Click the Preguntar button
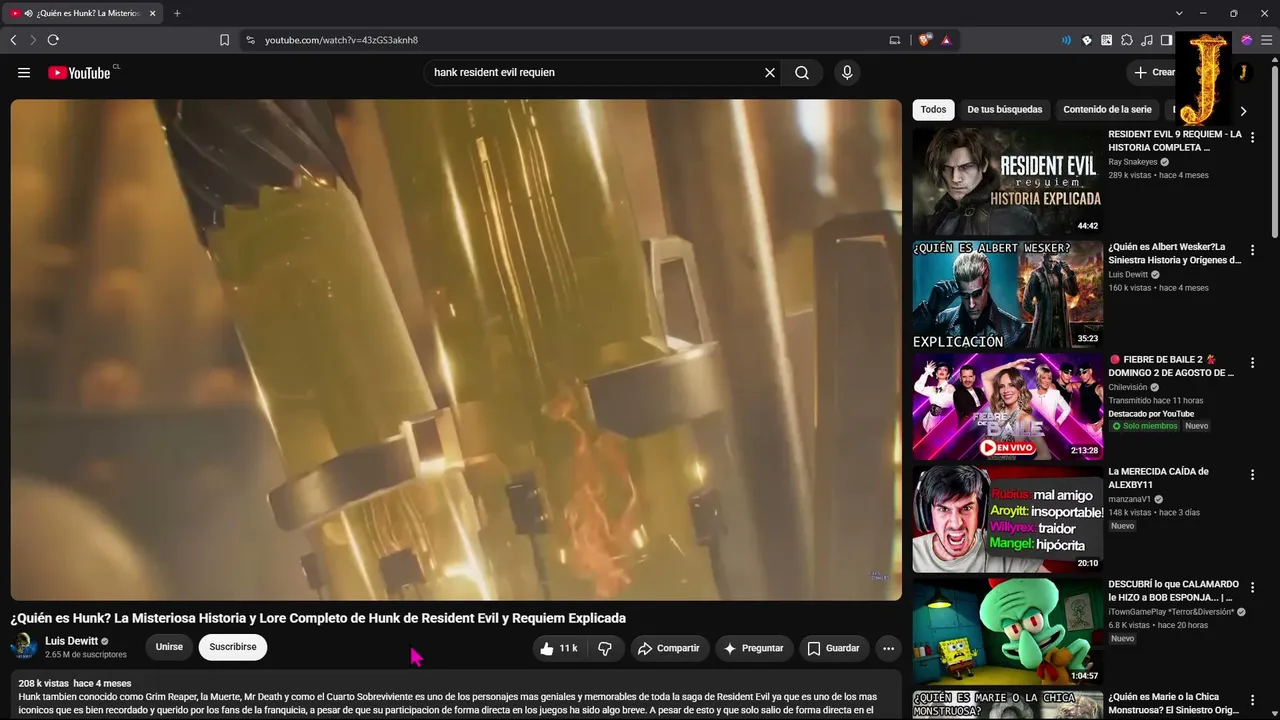 tap(754, 648)
